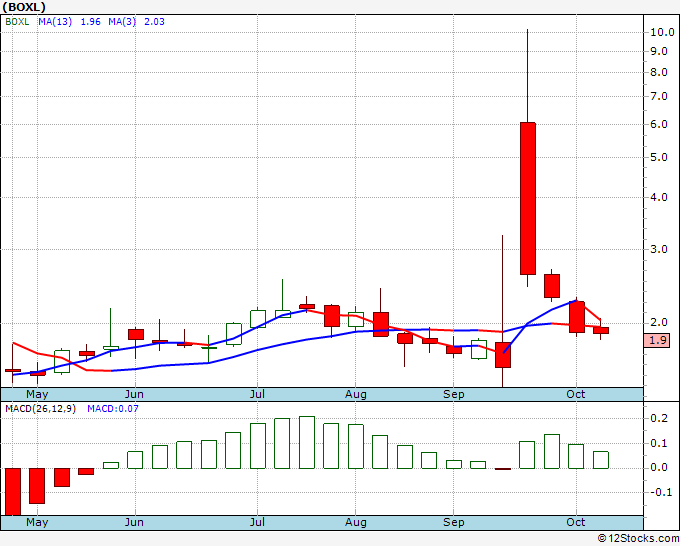Click Sep on the price chart date axis
Viewport: 680px width, 546px height.
pos(454,394)
